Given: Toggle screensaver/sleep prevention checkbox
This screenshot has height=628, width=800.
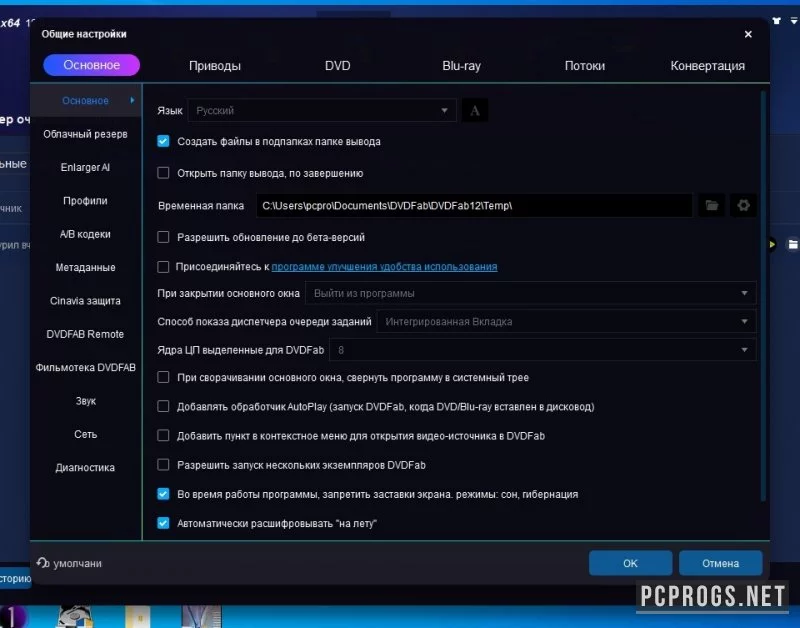Looking at the screenshot, I should [163, 494].
